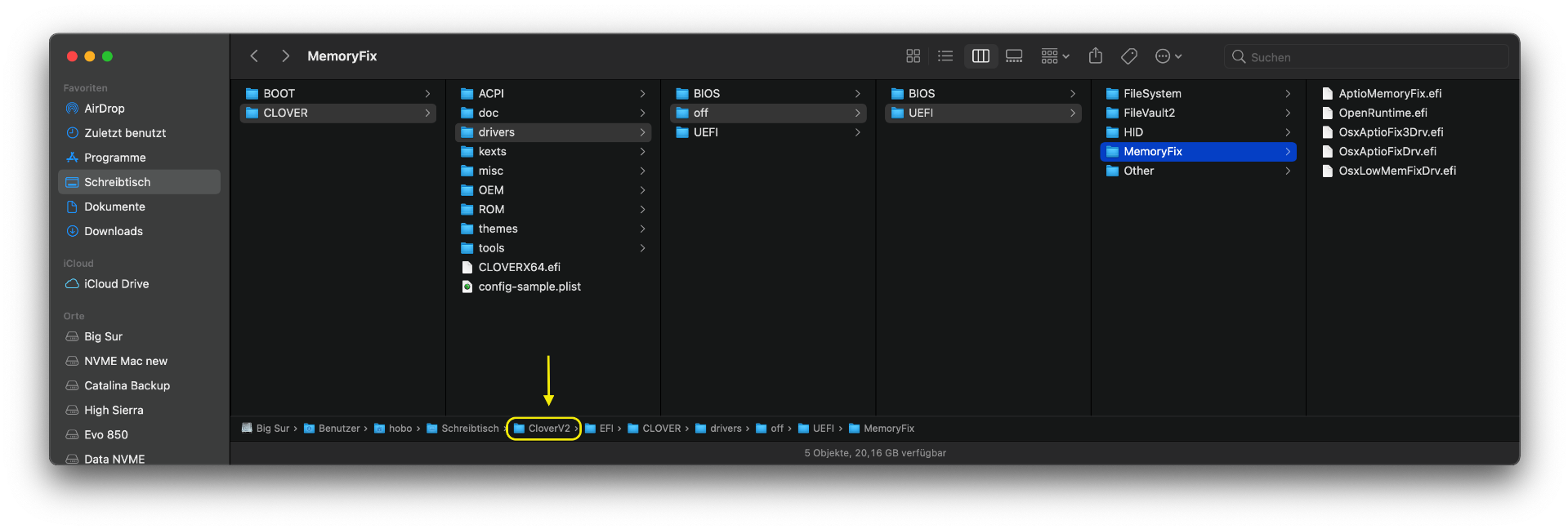
Task: Go forward with the right chevron
Action: 285,56
